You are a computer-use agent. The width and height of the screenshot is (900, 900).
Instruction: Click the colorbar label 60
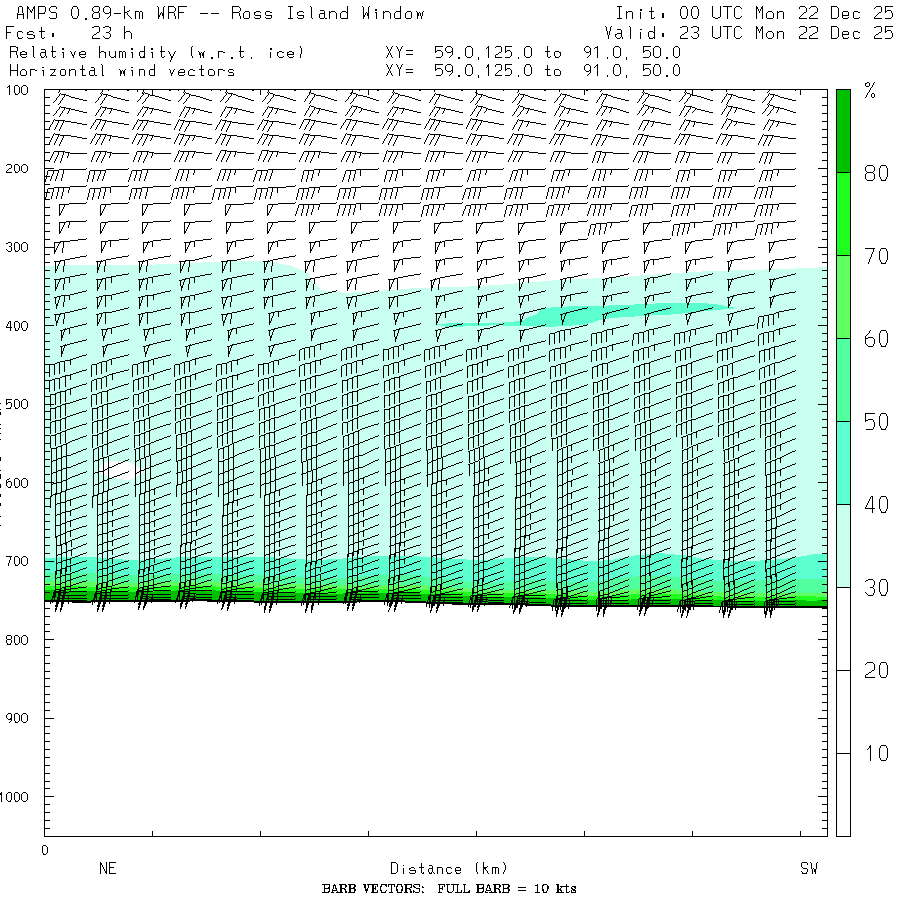pos(876,339)
